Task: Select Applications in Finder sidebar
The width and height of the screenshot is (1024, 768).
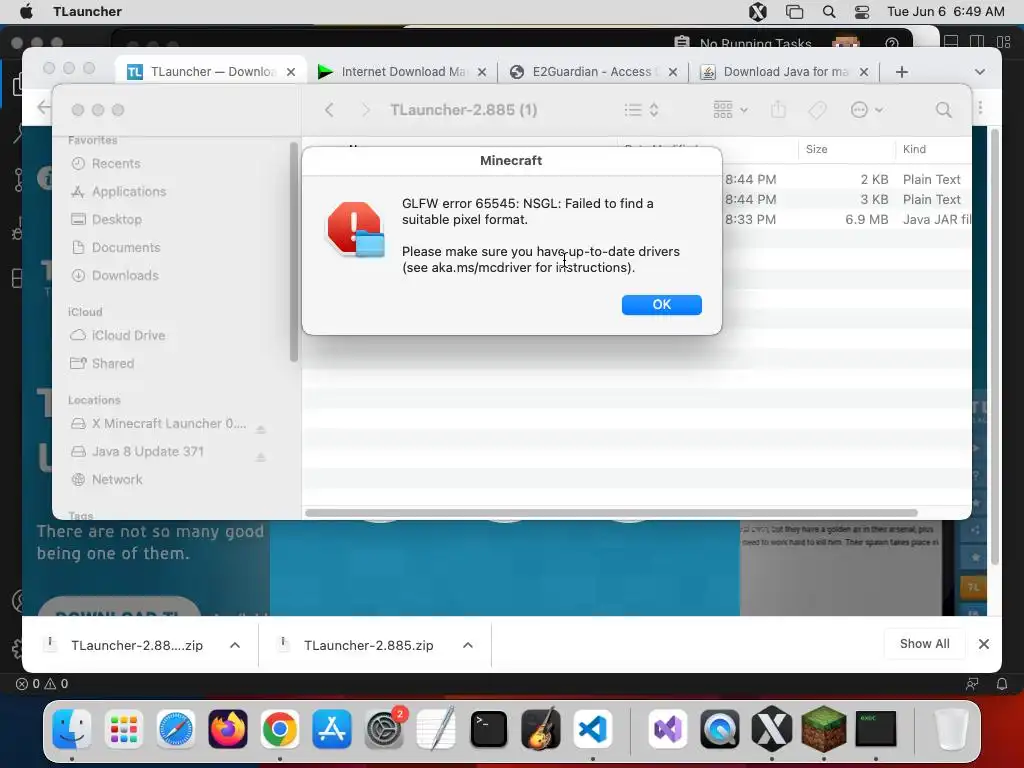Action: 129,191
